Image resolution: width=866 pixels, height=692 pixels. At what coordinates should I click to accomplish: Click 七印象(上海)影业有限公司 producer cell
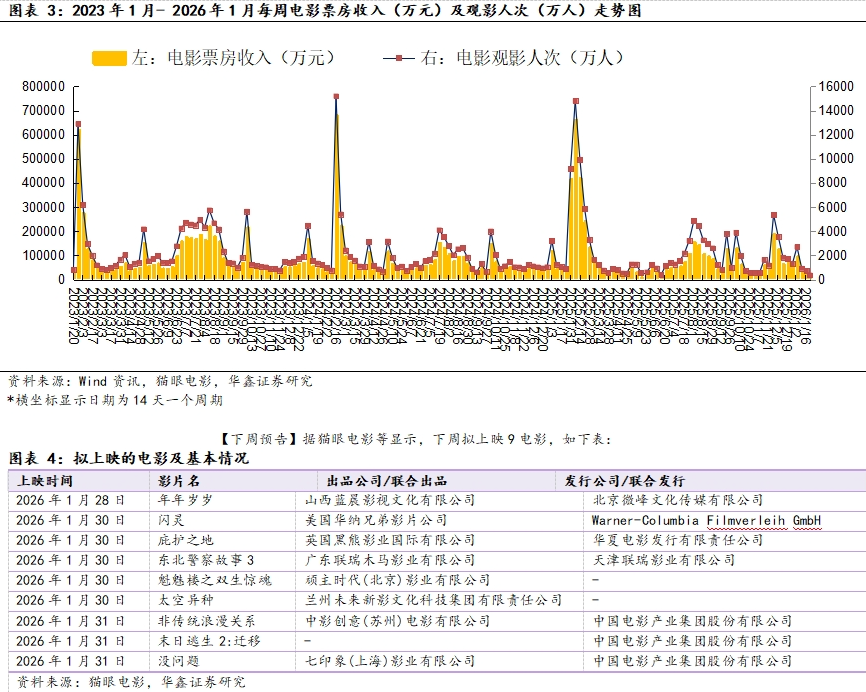pyautogui.click(x=390, y=661)
